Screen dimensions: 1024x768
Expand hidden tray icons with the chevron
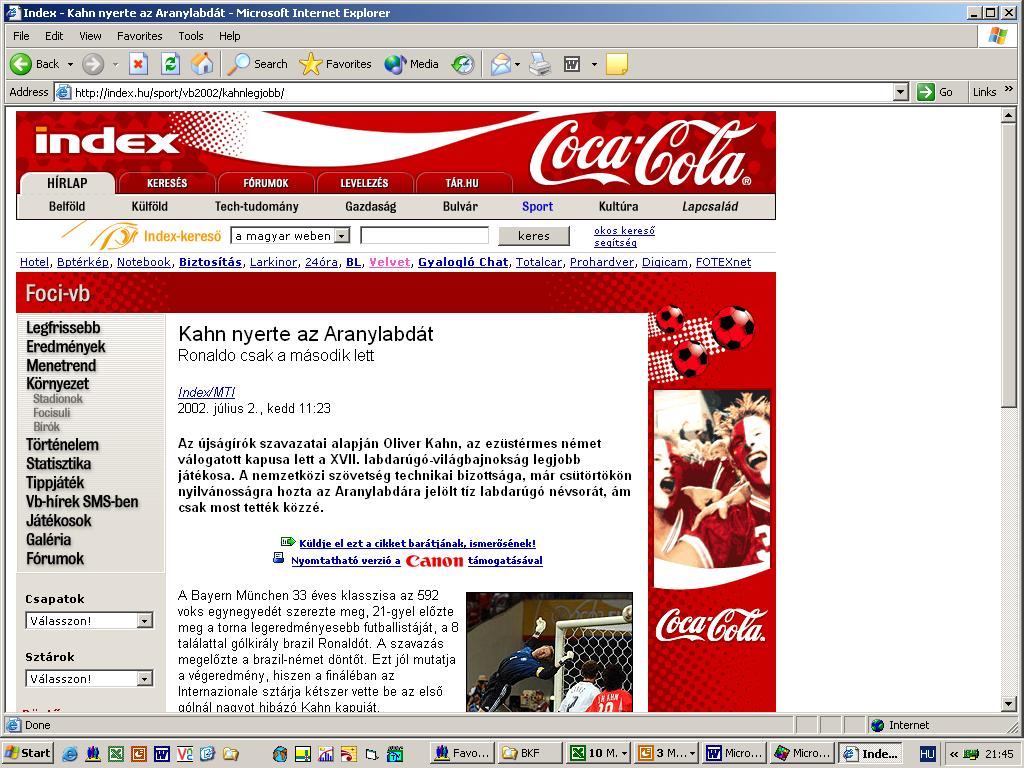(954, 754)
